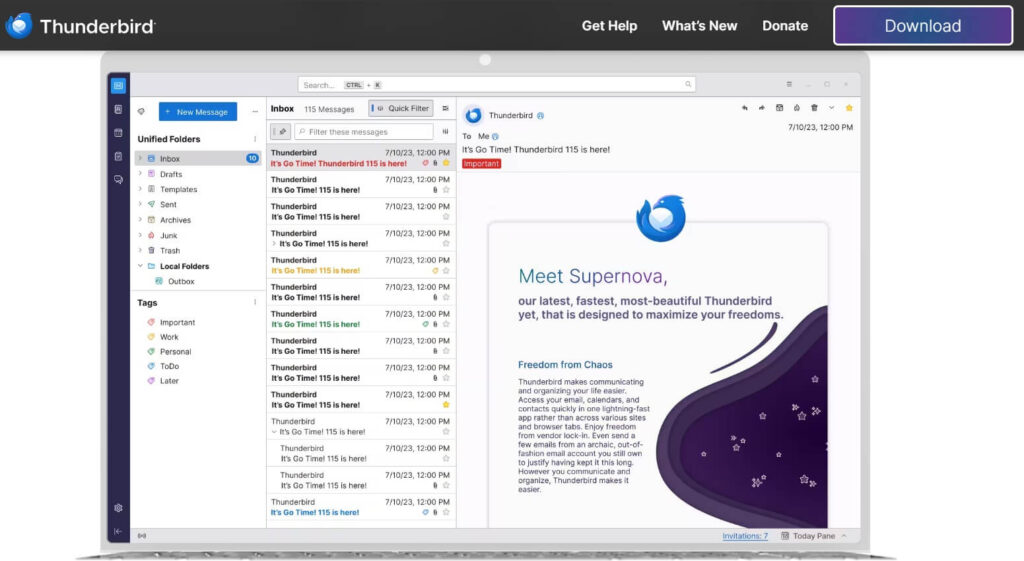Mark the open message as junk

[x=797, y=108]
